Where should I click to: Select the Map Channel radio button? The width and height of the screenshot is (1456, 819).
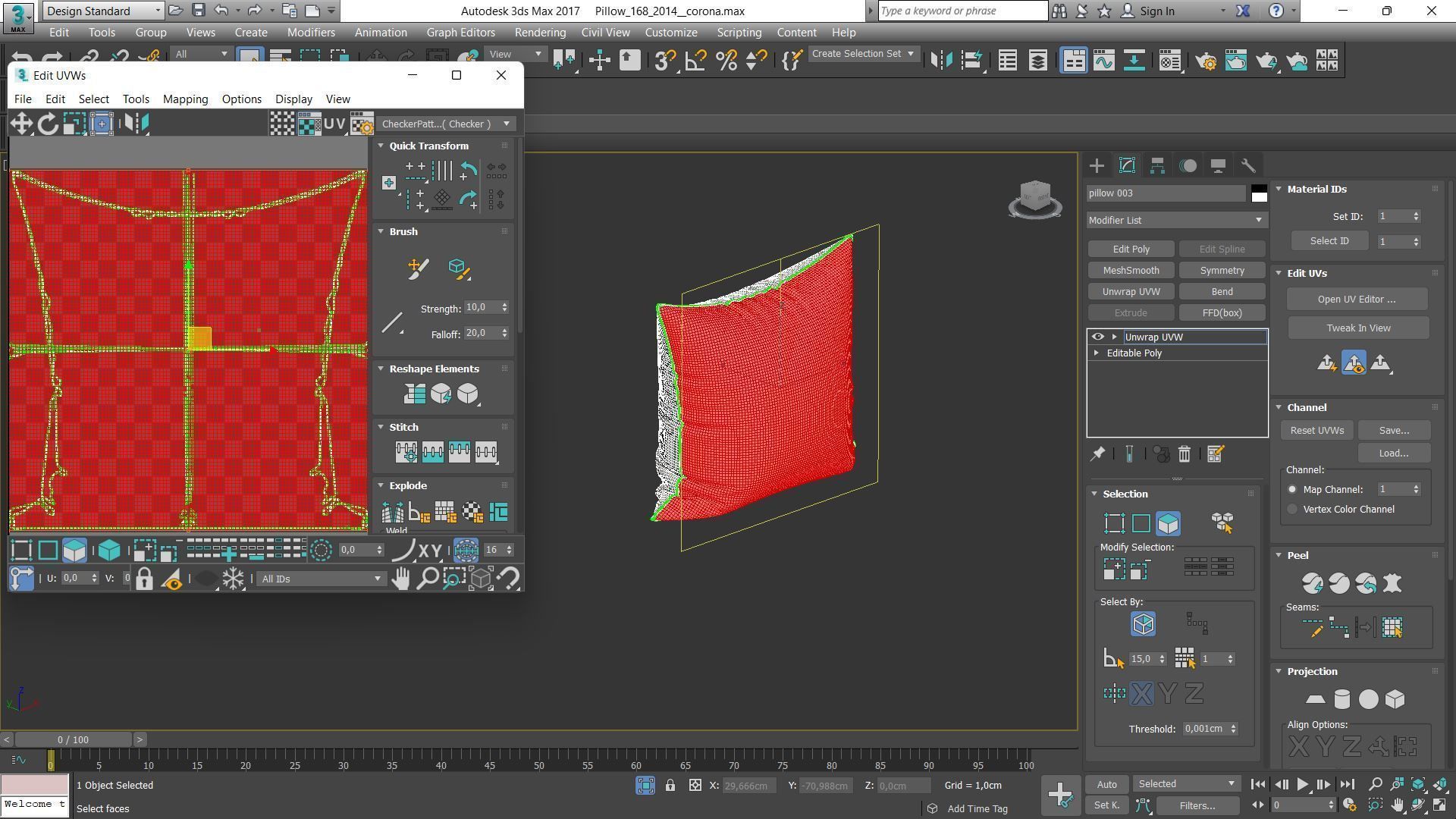coord(1292,490)
